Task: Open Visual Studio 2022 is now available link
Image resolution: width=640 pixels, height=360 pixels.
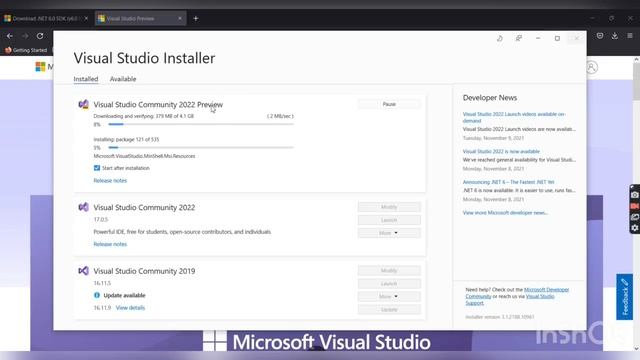Action: click(501, 151)
